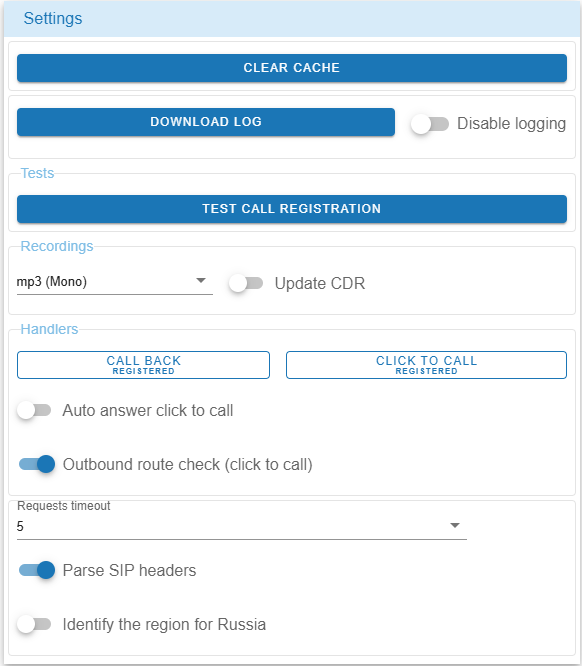Click the Parse SIP headers label
The height and width of the screenshot is (666, 582).
tap(130, 570)
